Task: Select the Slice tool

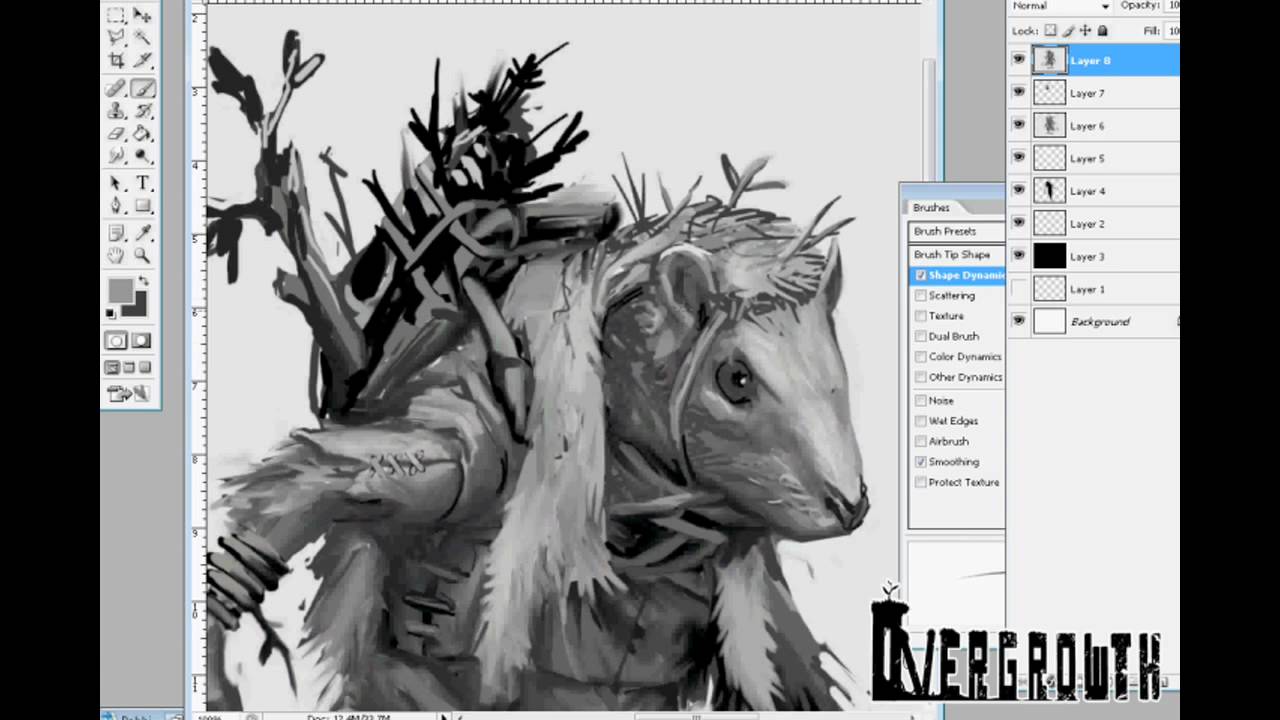Action: (x=143, y=59)
